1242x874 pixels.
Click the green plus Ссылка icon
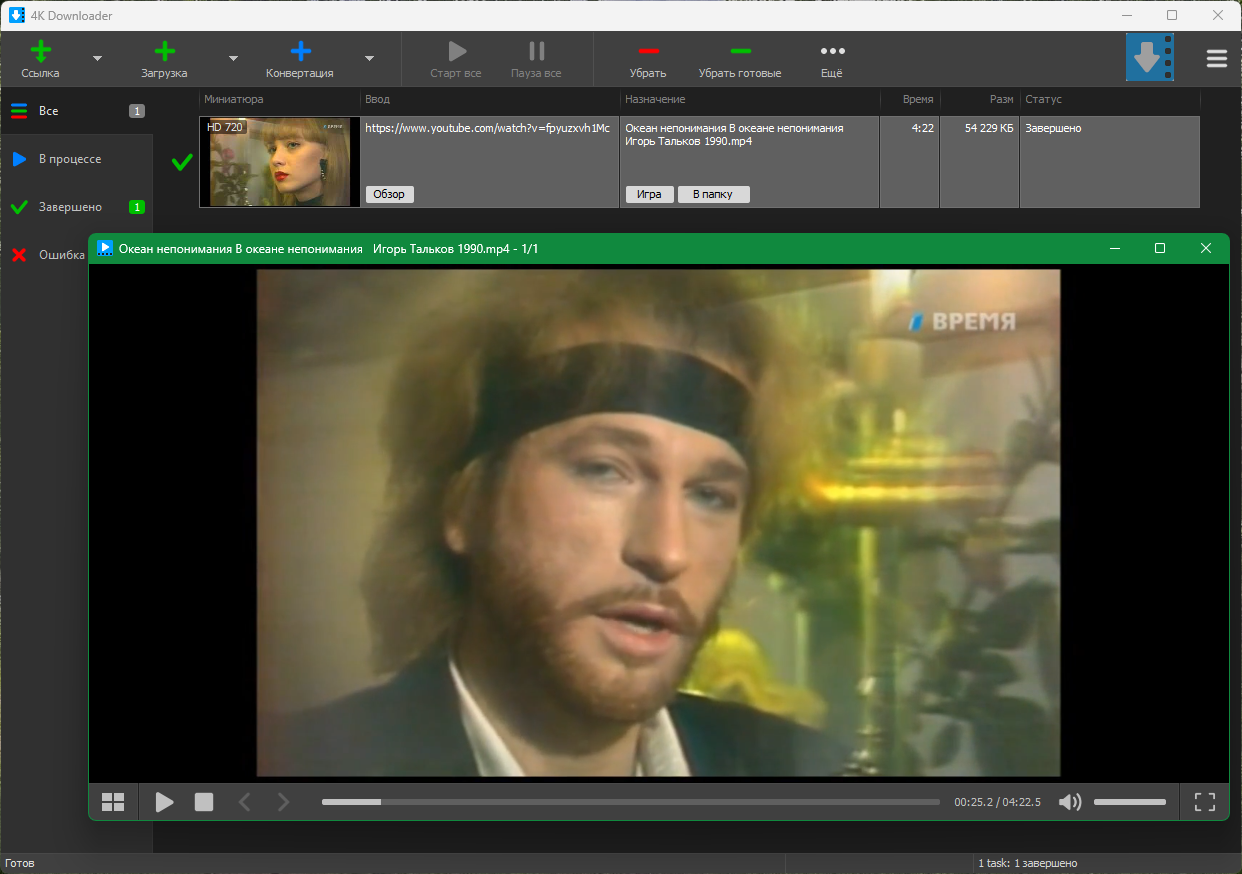click(x=41, y=51)
